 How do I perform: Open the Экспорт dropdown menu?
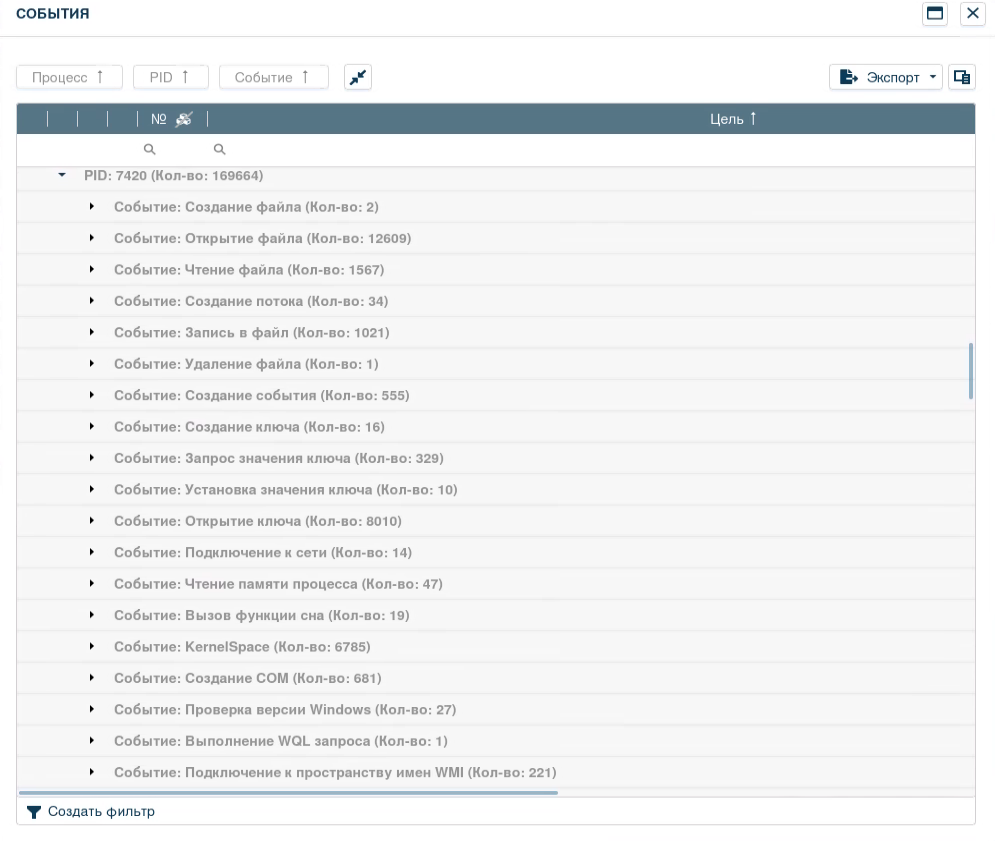pyautogui.click(x=885, y=77)
